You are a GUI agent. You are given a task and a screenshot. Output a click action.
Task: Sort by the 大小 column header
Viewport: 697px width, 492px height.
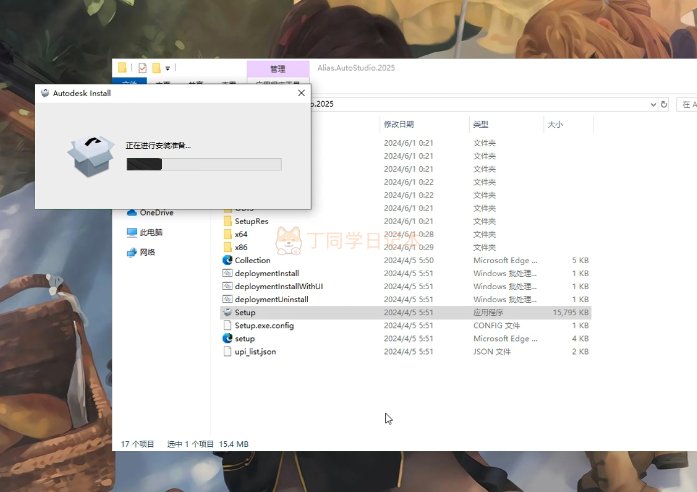point(555,124)
